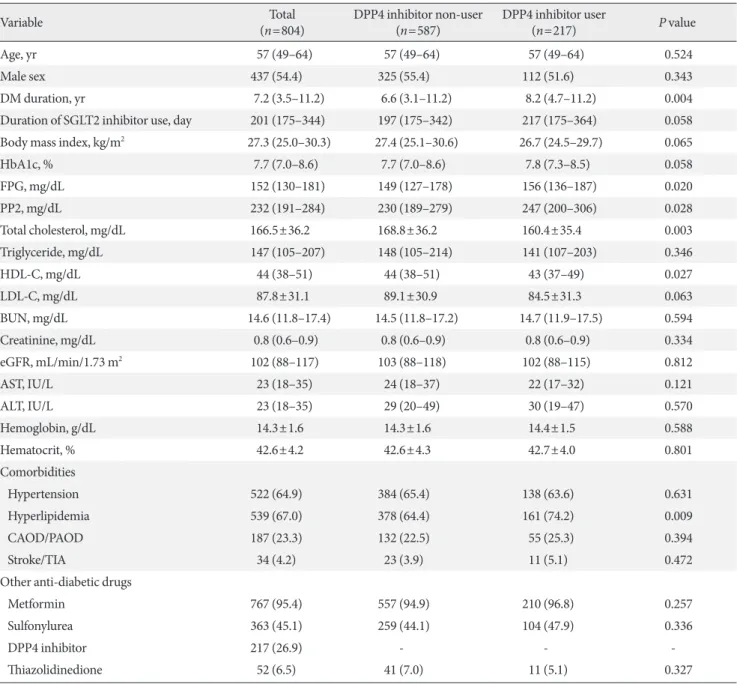The image size is (737, 684).
Task: Select 'Total cholesterol, mg/dL' label
Action: (x=63, y=230)
